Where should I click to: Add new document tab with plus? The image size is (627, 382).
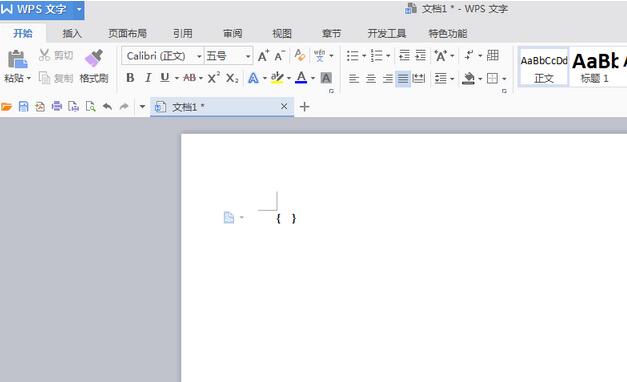pos(304,107)
